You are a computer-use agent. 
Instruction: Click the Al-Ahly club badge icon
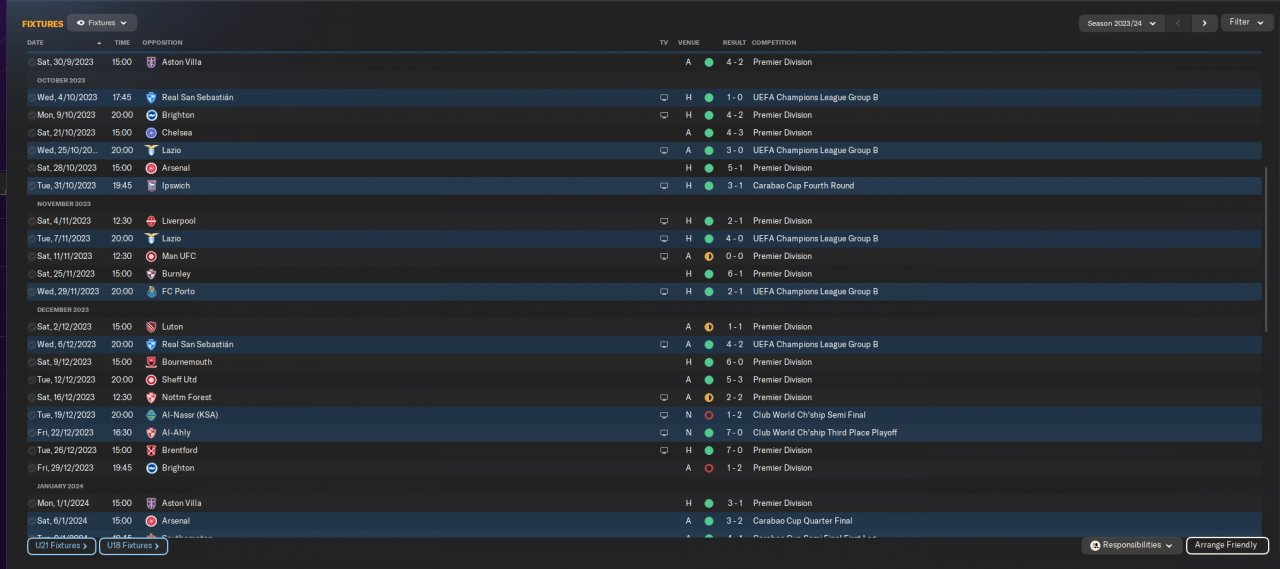click(x=151, y=433)
